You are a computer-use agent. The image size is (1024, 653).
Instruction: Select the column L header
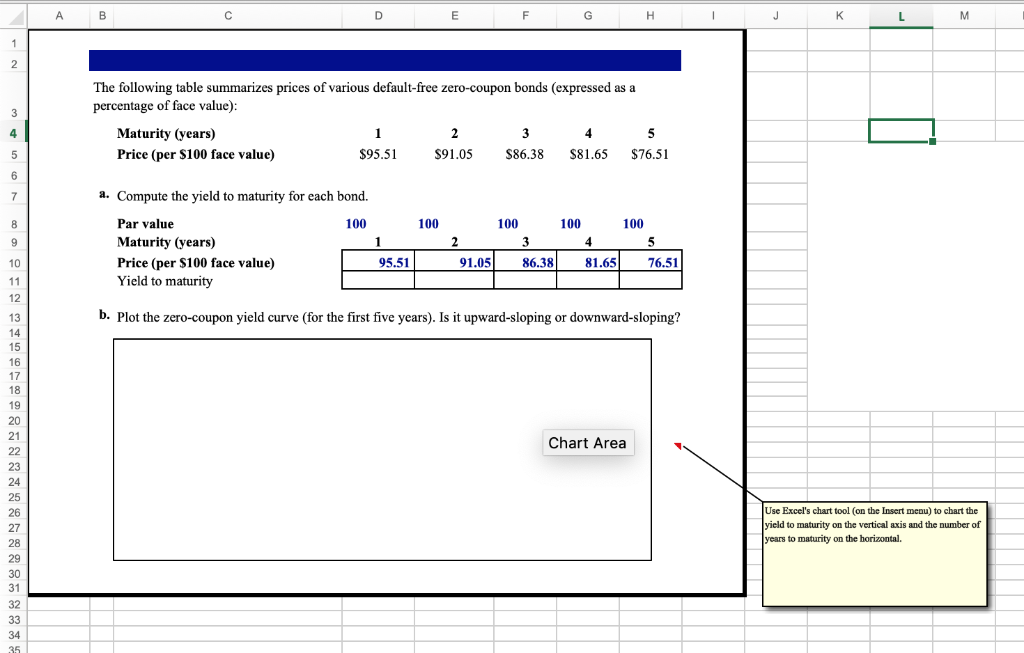[x=901, y=15]
